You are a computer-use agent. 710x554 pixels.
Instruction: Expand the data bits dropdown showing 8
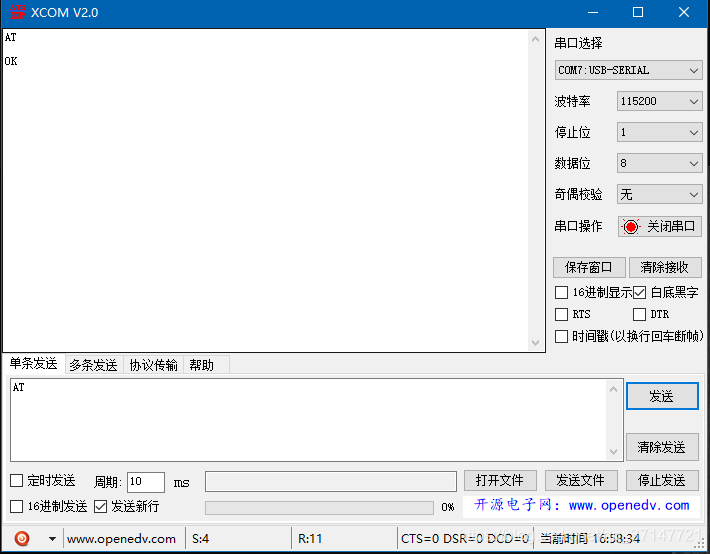coord(659,163)
